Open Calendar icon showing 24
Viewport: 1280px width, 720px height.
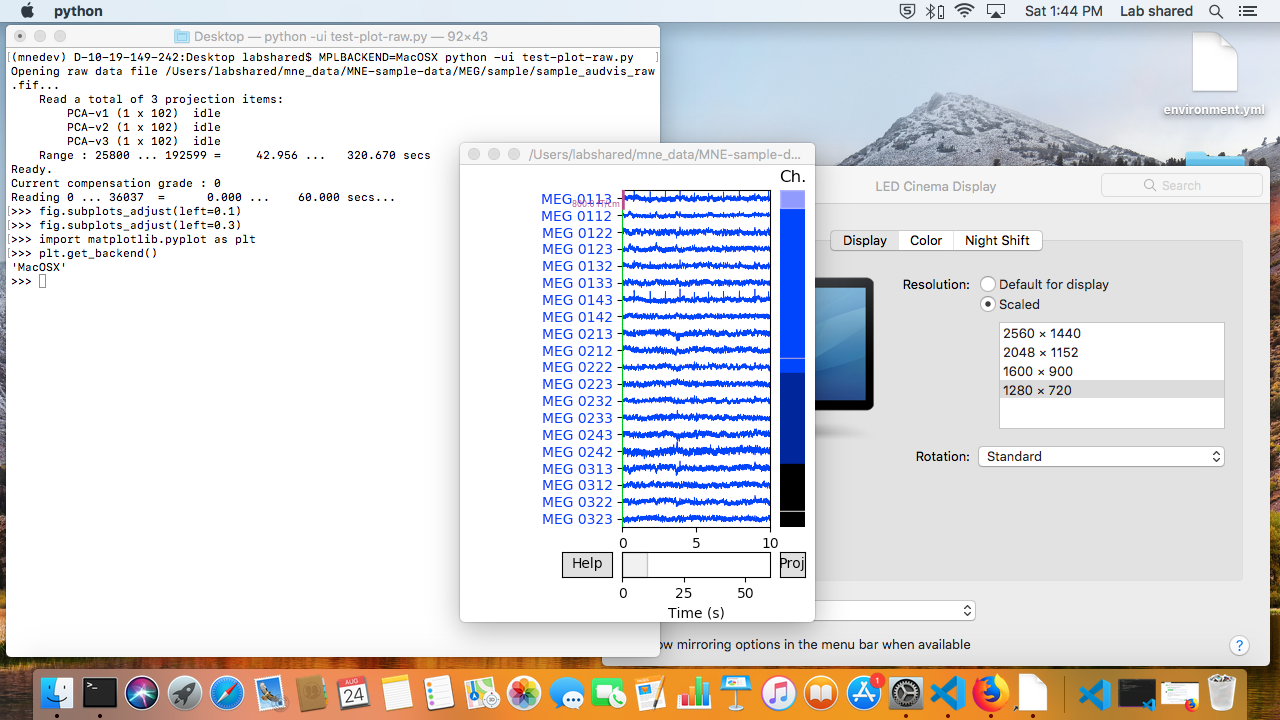point(354,693)
